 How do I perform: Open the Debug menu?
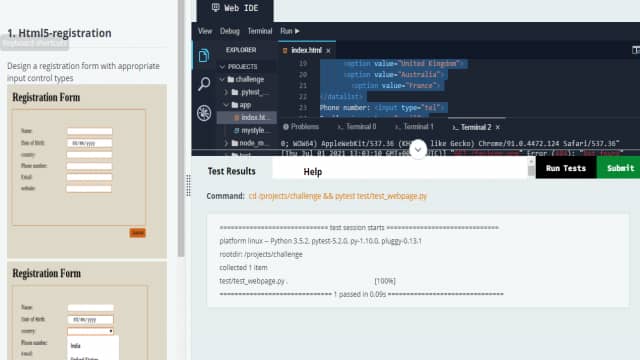(x=230, y=31)
